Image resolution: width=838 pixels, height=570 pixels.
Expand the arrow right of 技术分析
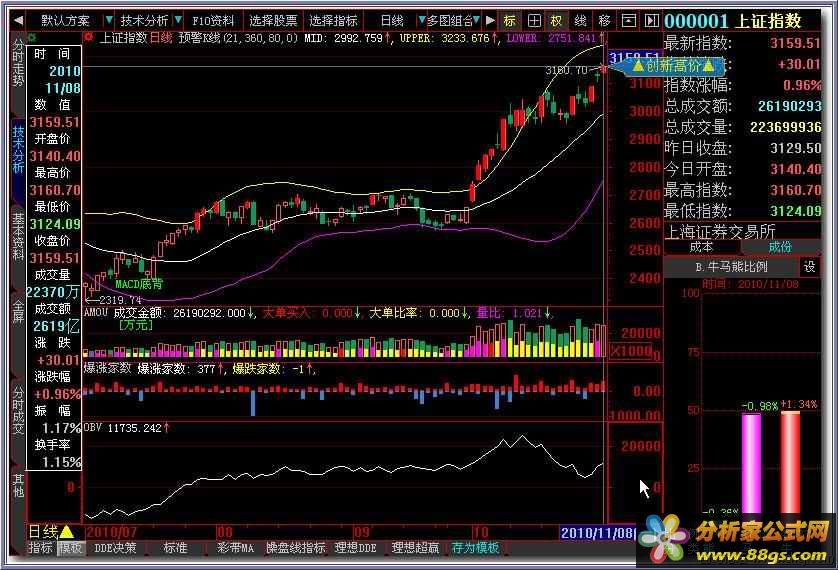pos(179,21)
